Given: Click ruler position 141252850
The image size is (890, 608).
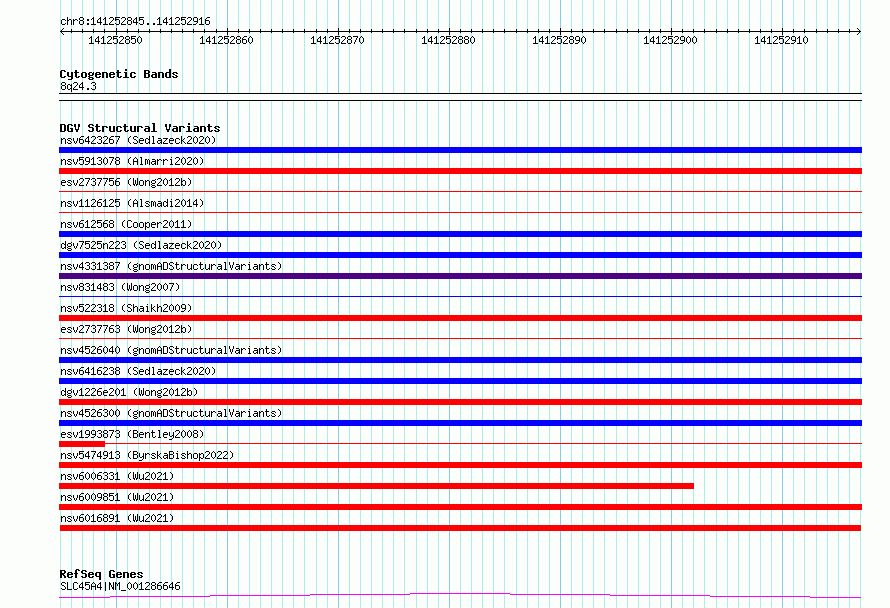Looking at the screenshot, I should [115, 40].
